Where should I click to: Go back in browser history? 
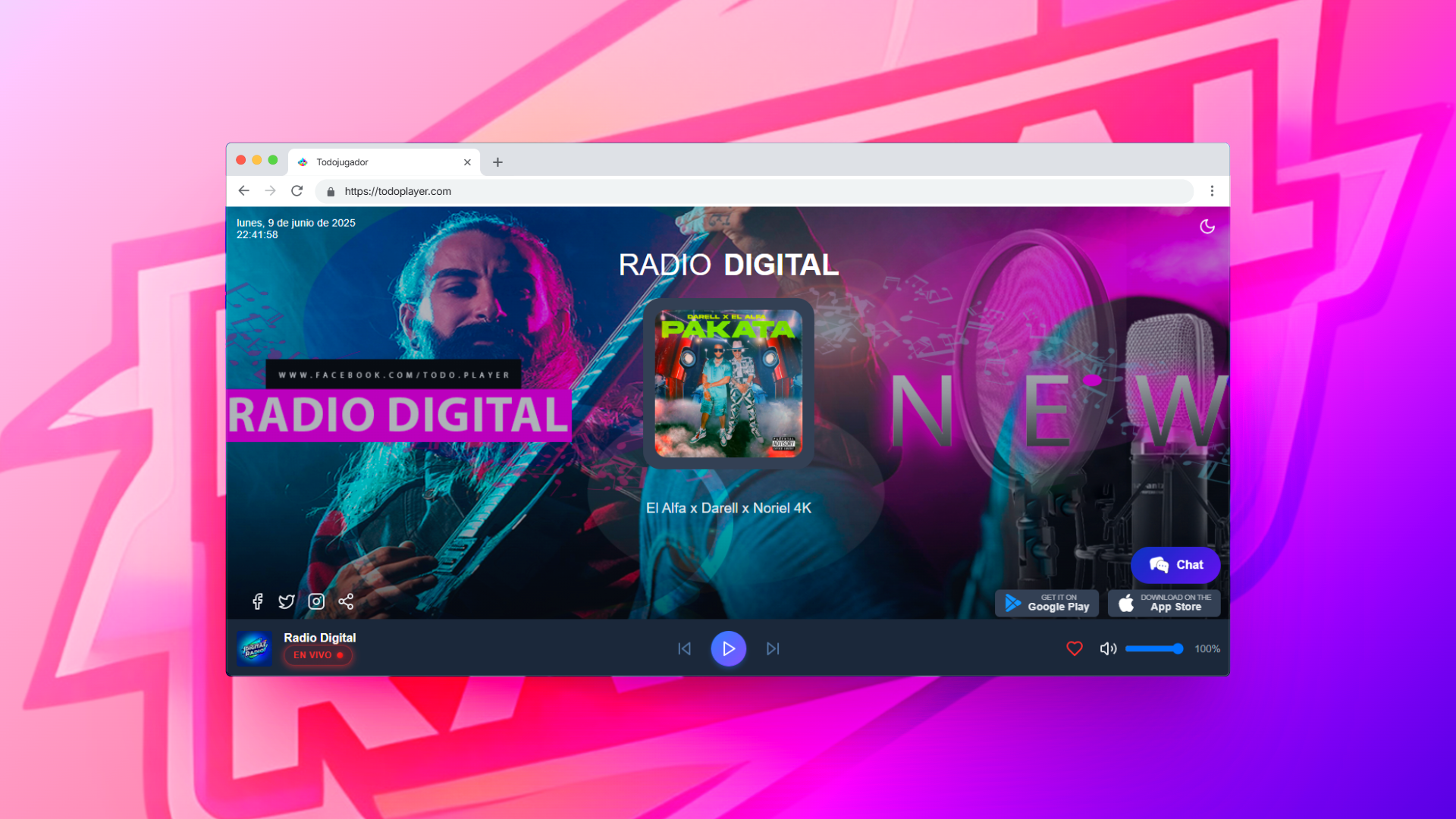pyautogui.click(x=243, y=191)
